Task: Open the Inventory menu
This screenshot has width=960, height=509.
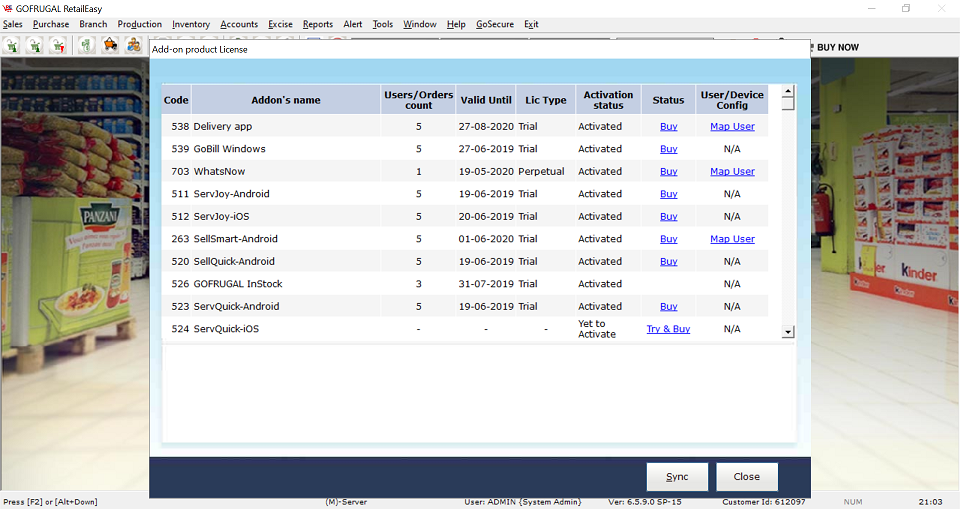Action: click(x=191, y=24)
